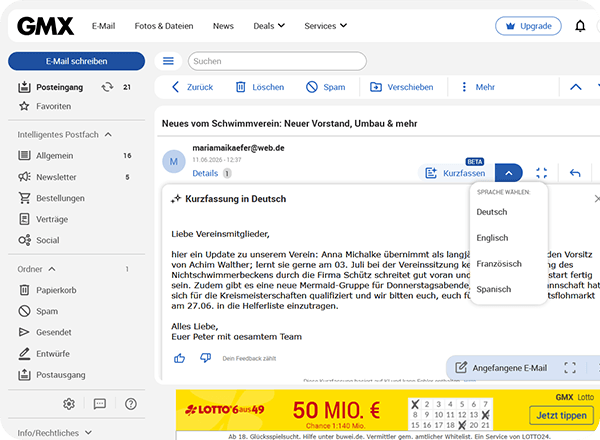Collapse the Intelligentes Postfach section
The width and height of the screenshot is (600, 440).
pos(64,135)
